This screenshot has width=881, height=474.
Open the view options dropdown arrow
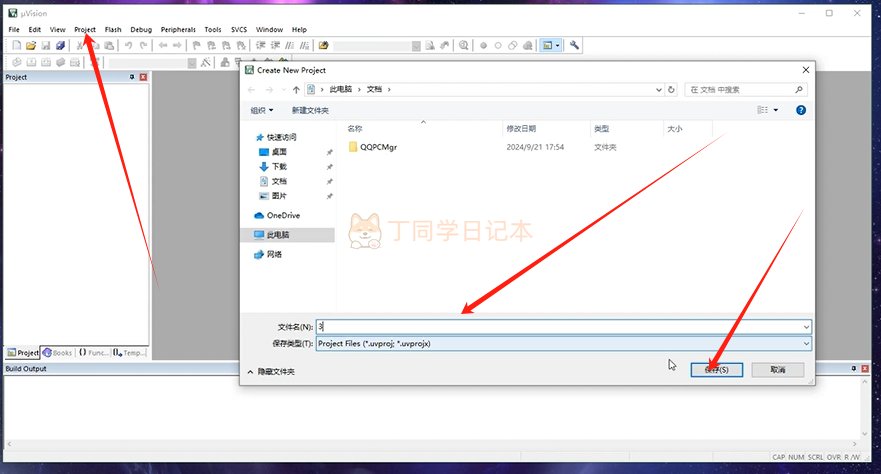tap(776, 110)
